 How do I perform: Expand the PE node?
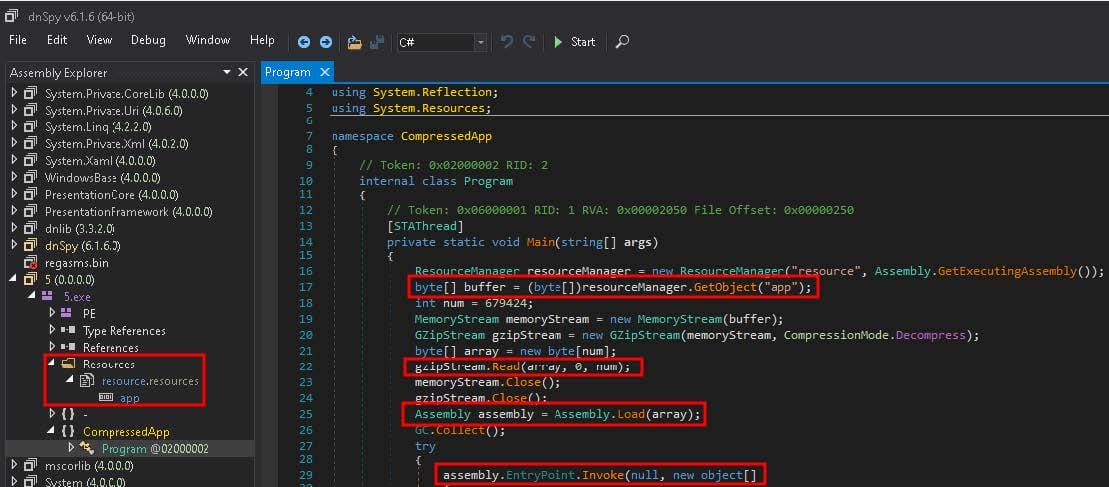[x=52, y=312]
